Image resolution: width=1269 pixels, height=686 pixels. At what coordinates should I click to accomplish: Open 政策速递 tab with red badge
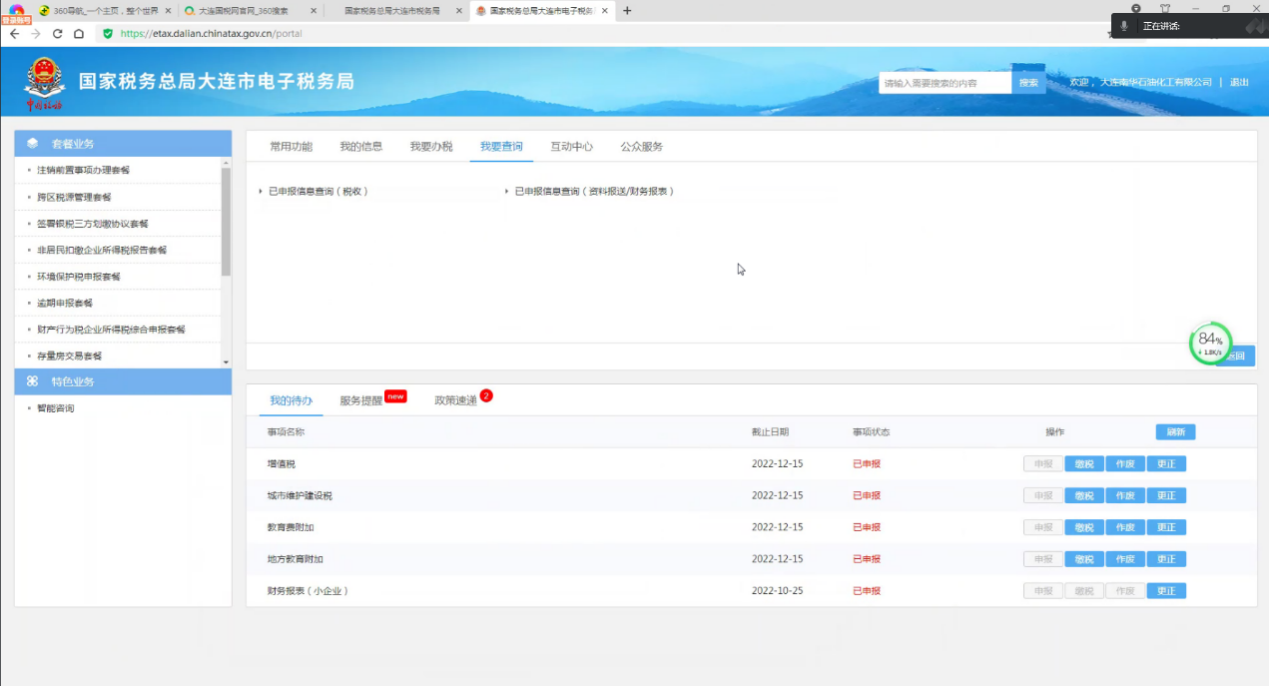[455, 401]
